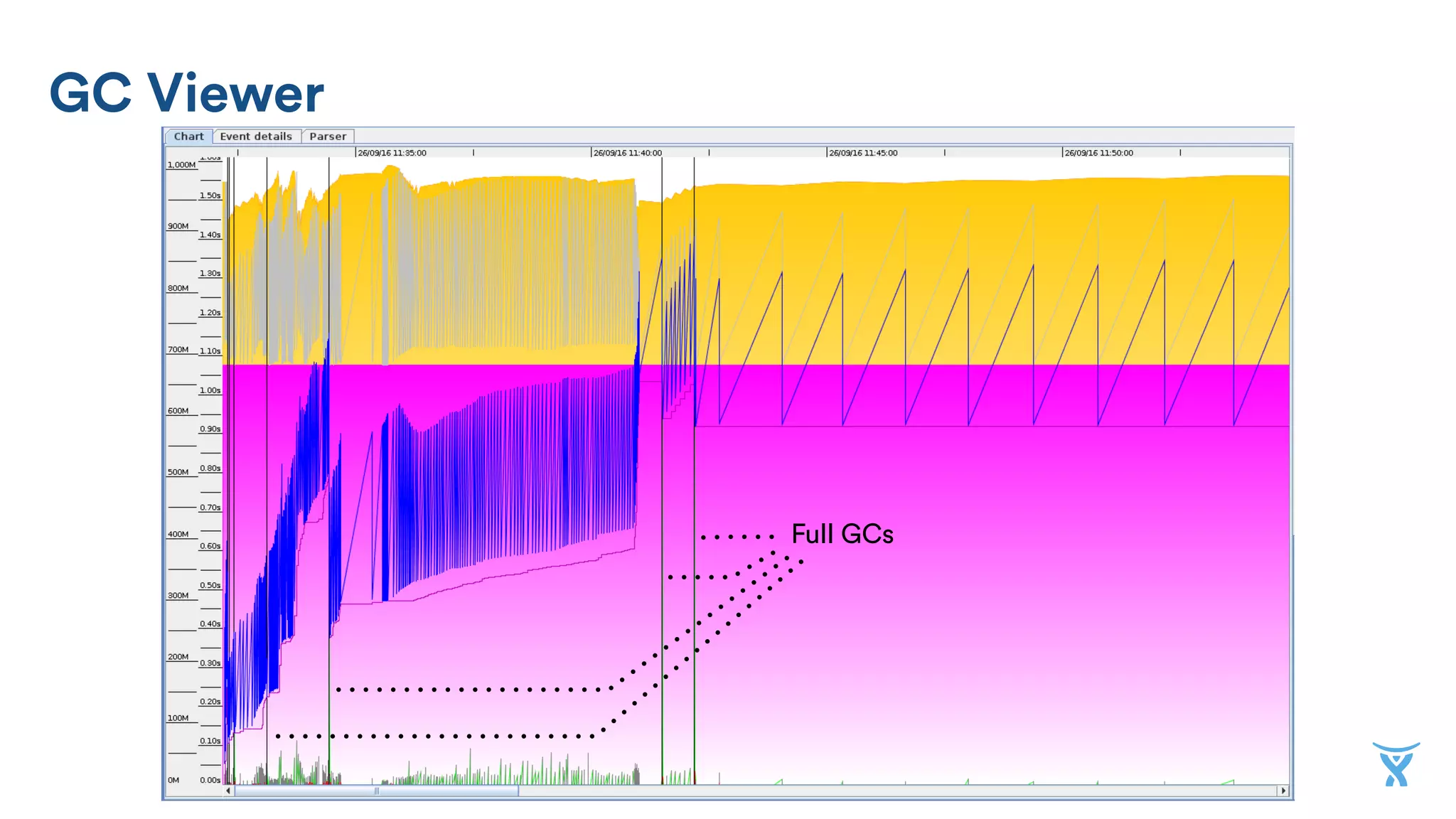The image size is (1456, 819).
Task: Click the 26/09/16 11:45:00 time marker
Action: pyautogui.click(x=863, y=153)
